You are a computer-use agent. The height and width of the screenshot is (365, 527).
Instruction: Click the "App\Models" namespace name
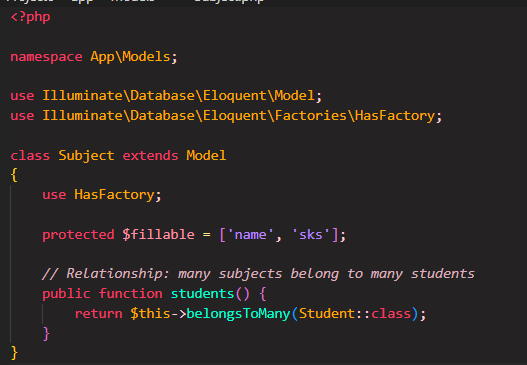(x=130, y=56)
